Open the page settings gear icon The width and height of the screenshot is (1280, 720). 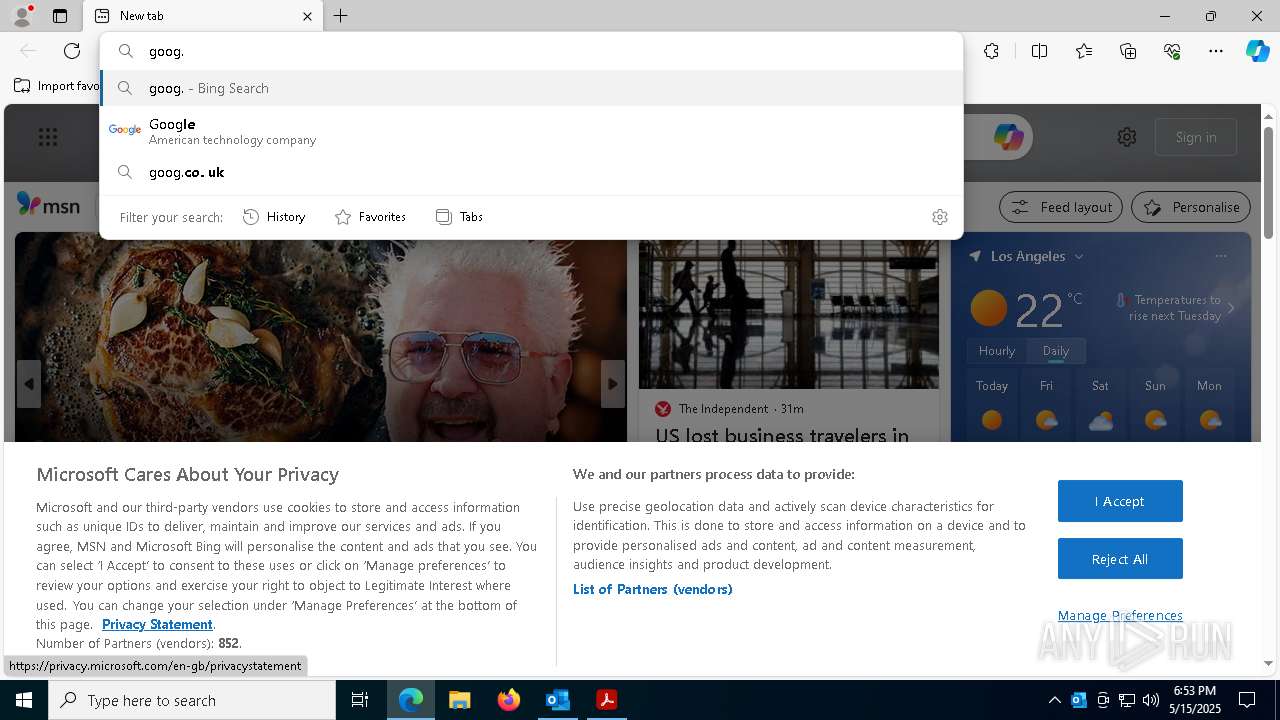(1127, 137)
